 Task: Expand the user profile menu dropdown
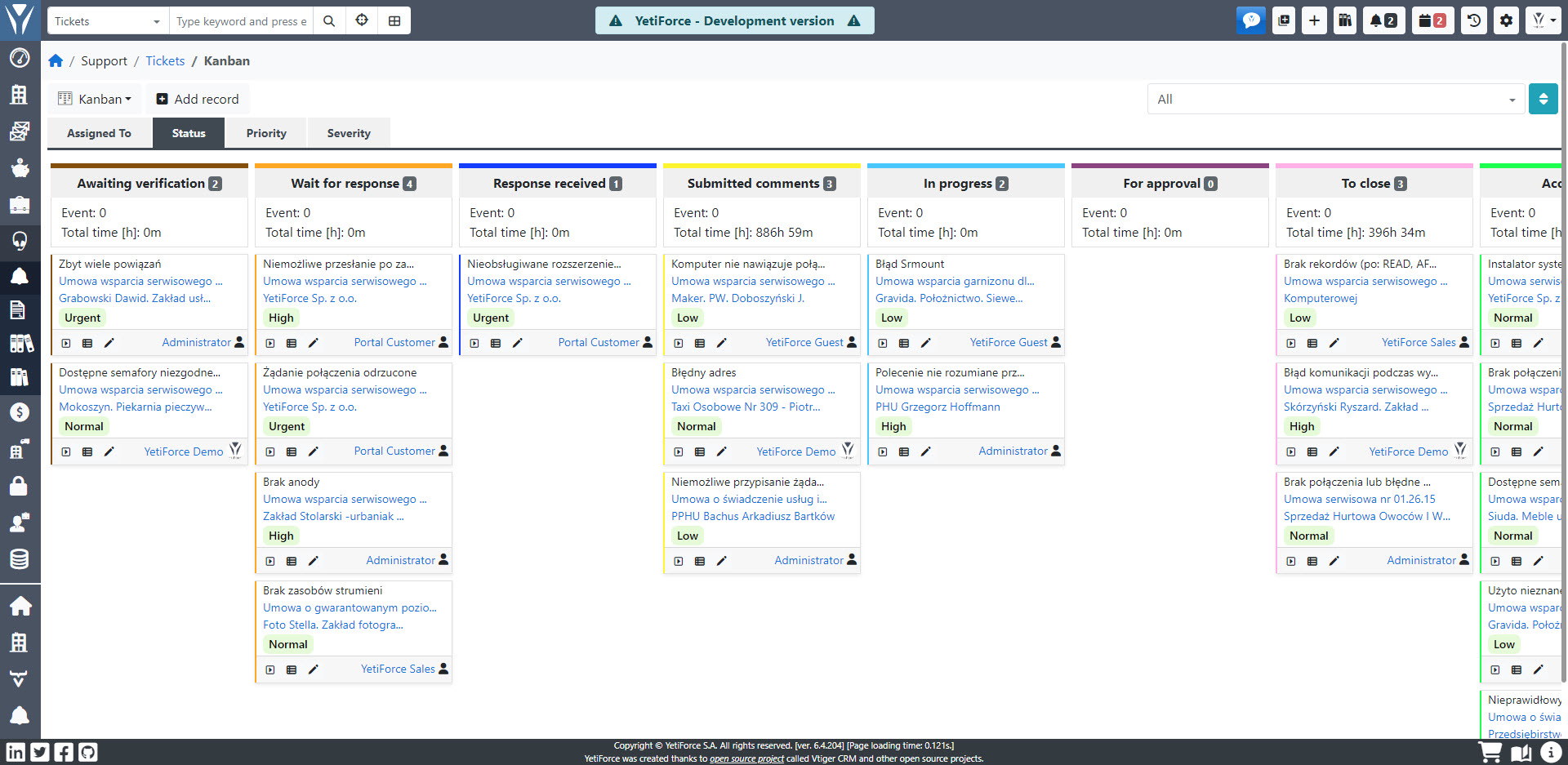[x=1543, y=20]
